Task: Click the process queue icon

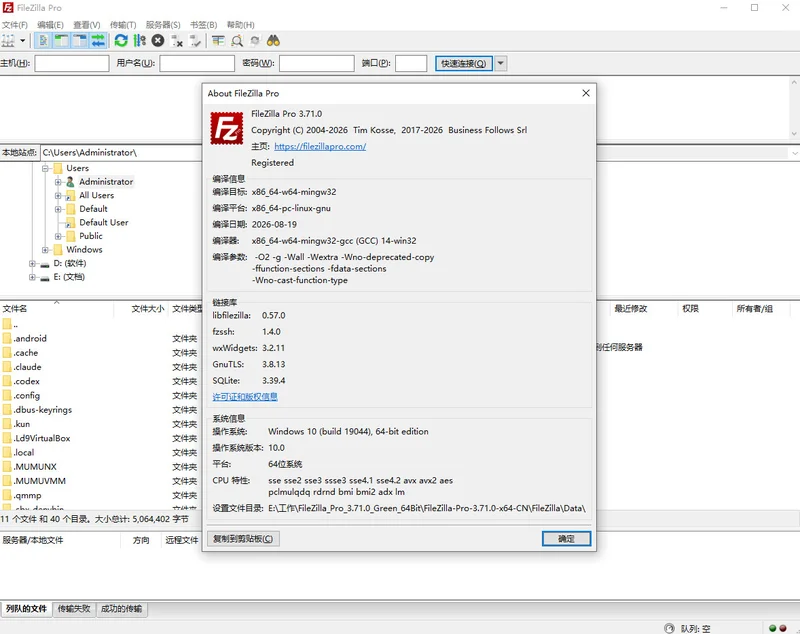Action: tap(139, 41)
